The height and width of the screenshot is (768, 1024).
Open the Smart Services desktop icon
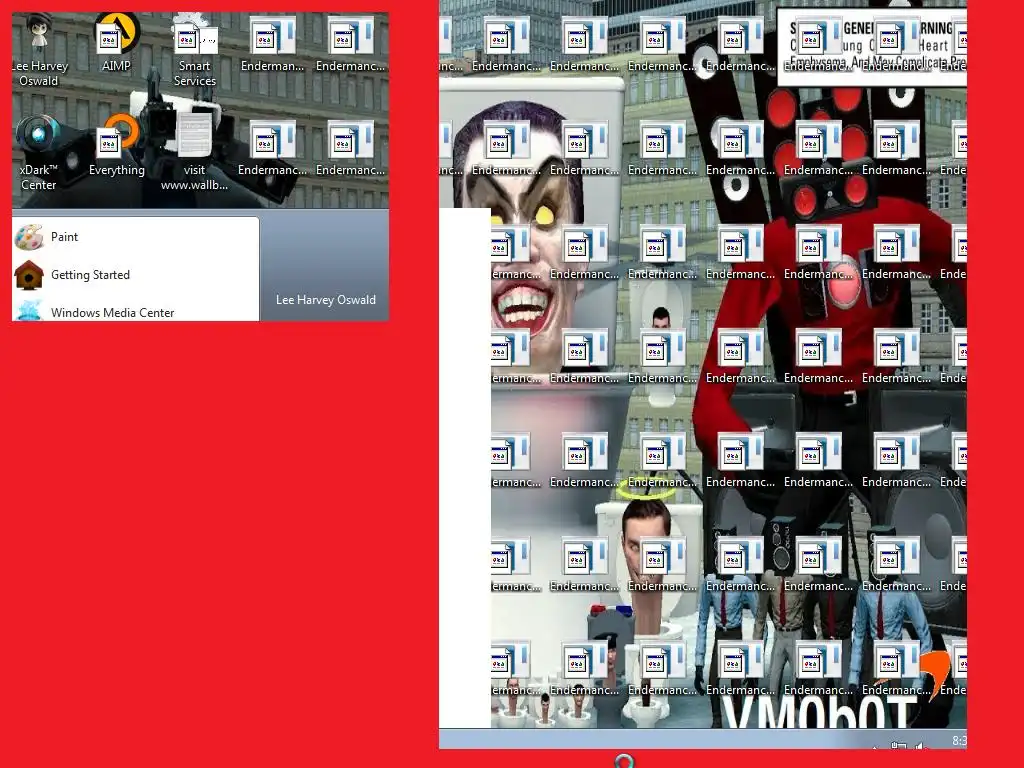coord(195,51)
